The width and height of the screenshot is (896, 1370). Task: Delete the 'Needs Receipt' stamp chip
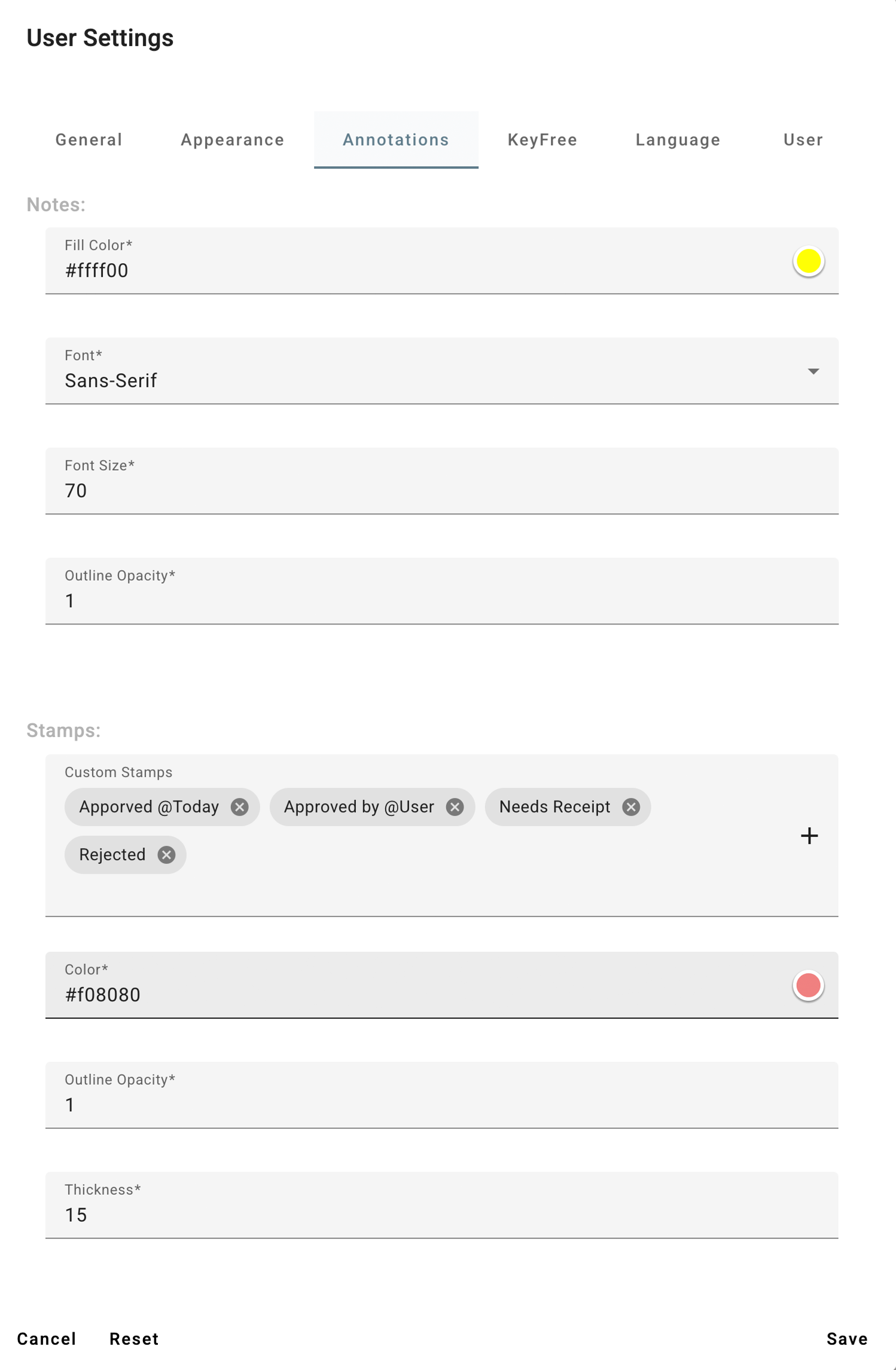(630, 807)
